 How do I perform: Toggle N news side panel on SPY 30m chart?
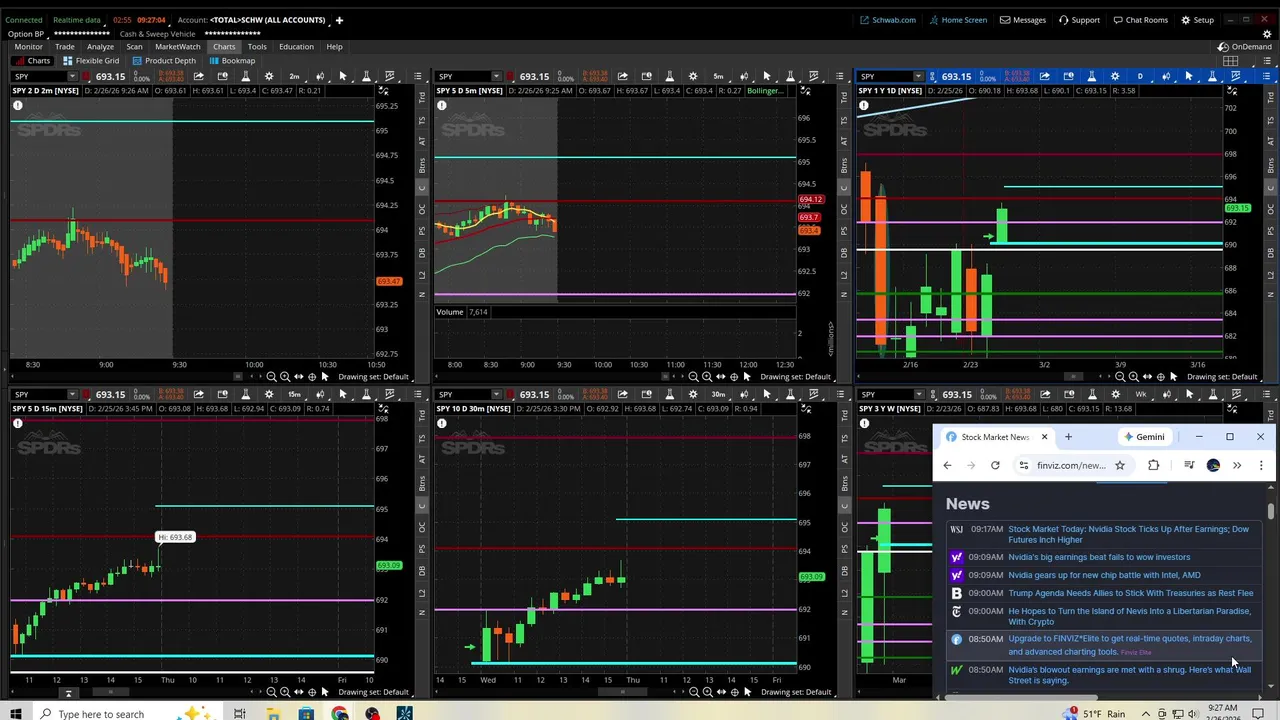pyautogui.click(x=844, y=612)
